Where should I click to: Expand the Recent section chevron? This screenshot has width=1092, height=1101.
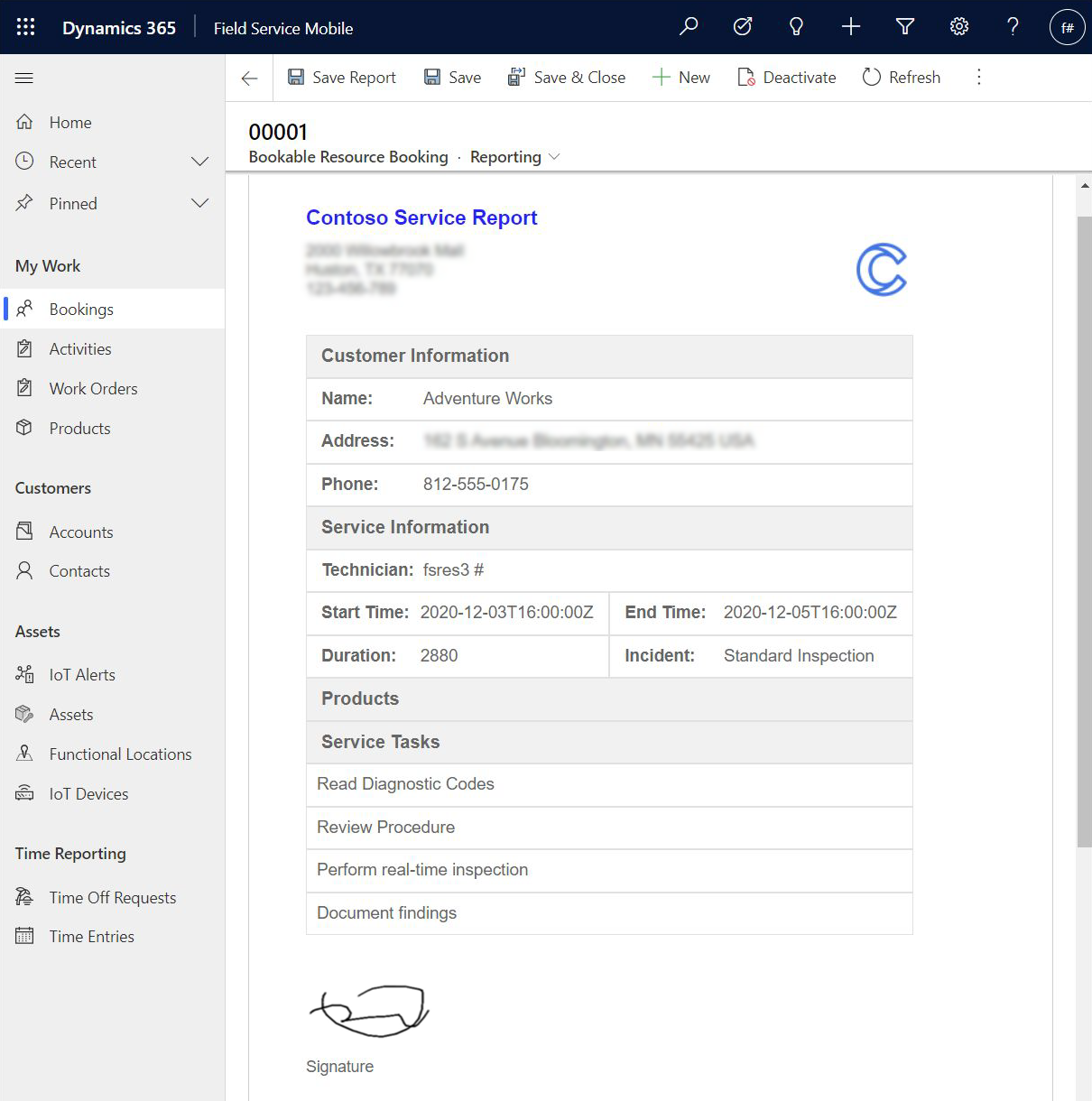click(x=200, y=162)
